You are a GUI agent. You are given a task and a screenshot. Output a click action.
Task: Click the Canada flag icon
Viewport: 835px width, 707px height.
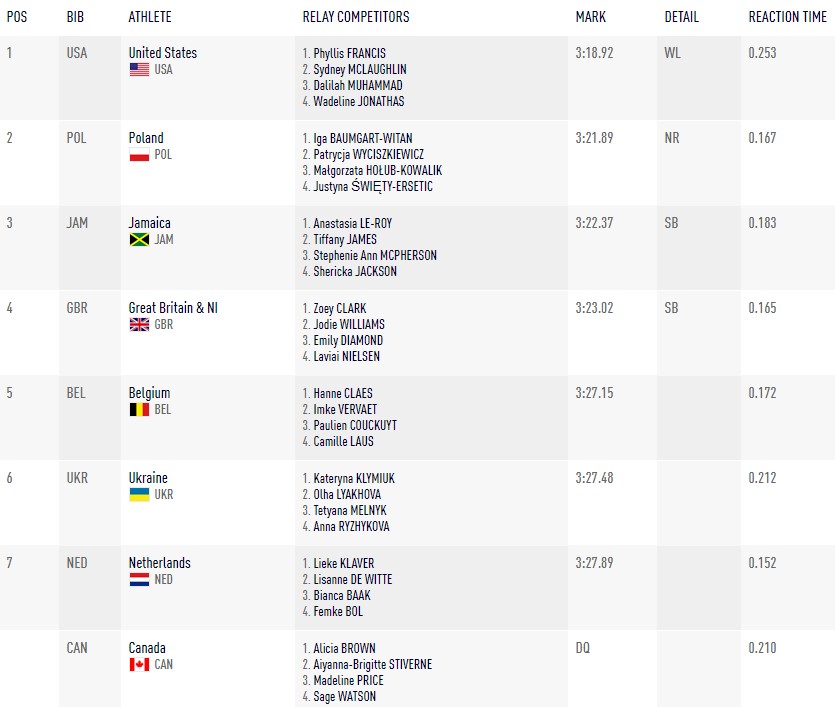point(139,664)
